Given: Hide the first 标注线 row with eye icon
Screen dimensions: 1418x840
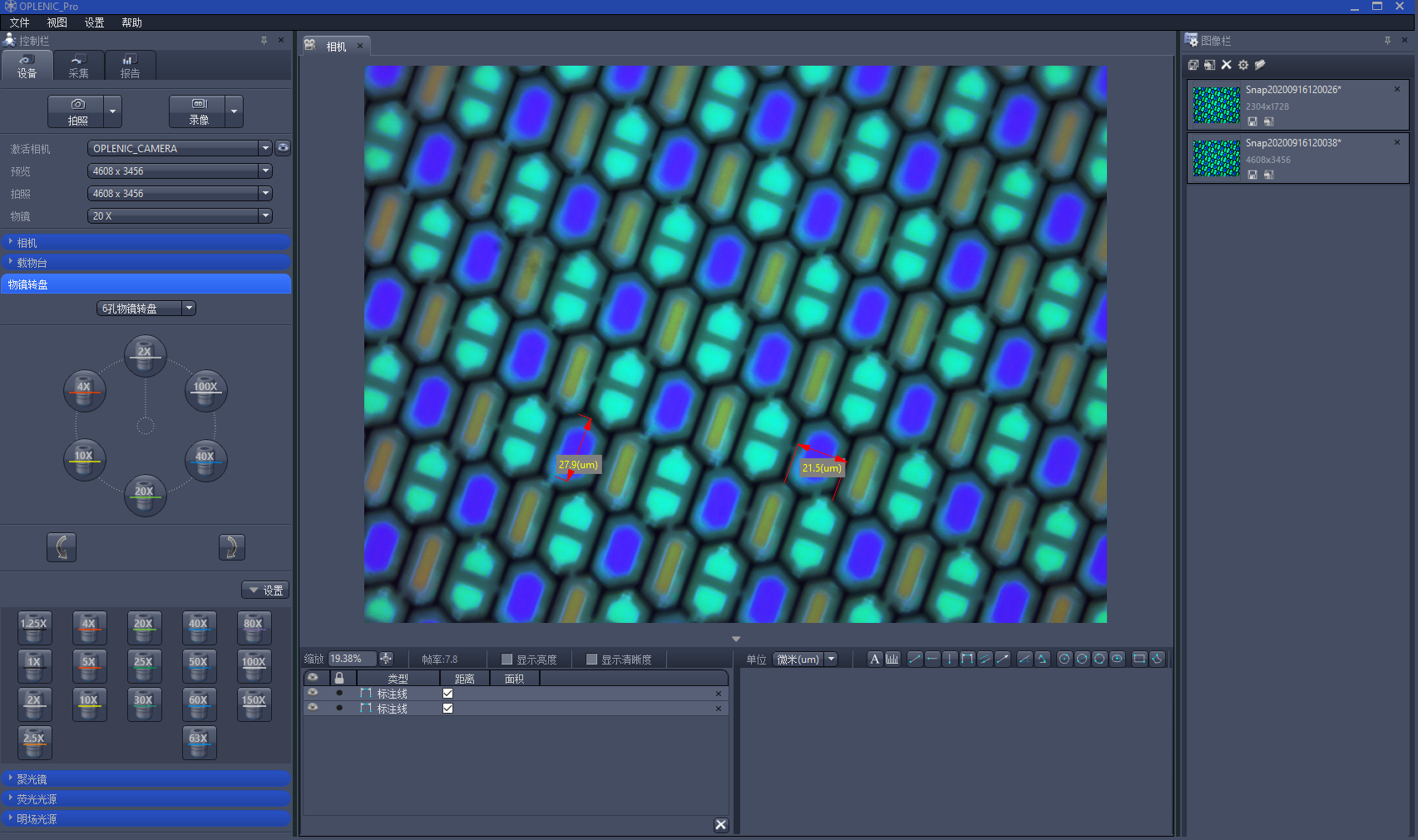Looking at the screenshot, I should (x=313, y=693).
